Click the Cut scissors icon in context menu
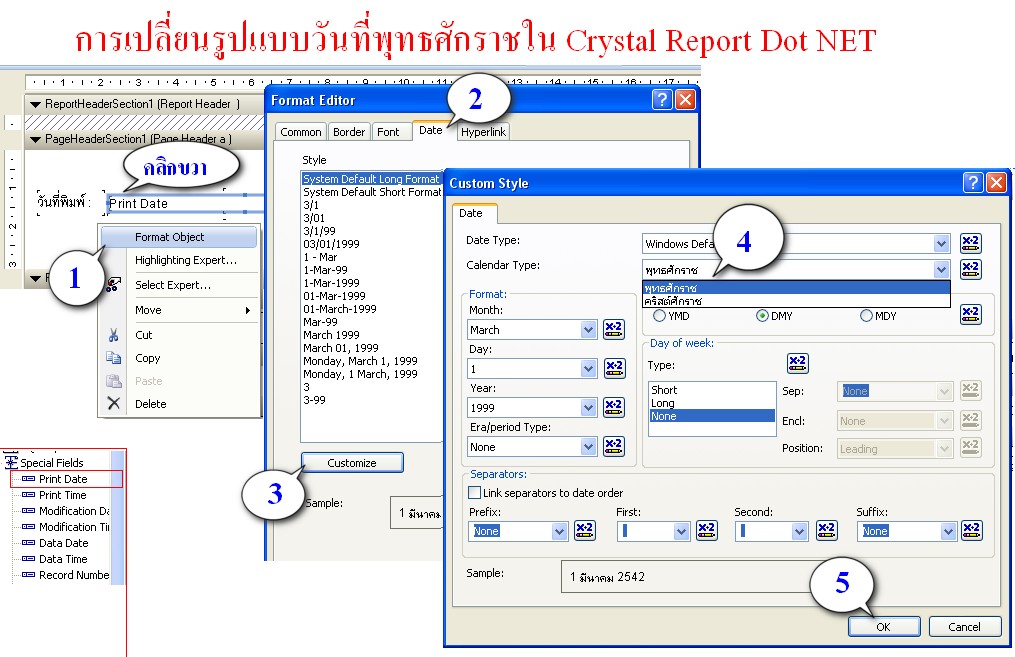The height and width of the screenshot is (657, 1015). [x=113, y=336]
